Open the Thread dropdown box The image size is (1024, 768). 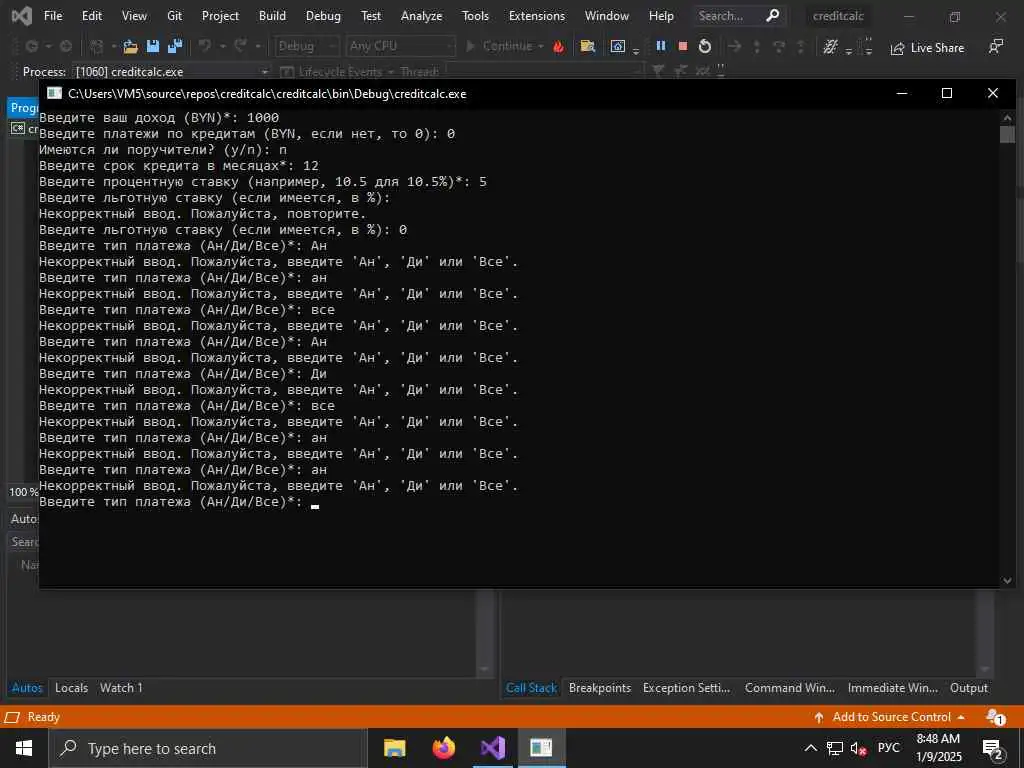pos(545,72)
